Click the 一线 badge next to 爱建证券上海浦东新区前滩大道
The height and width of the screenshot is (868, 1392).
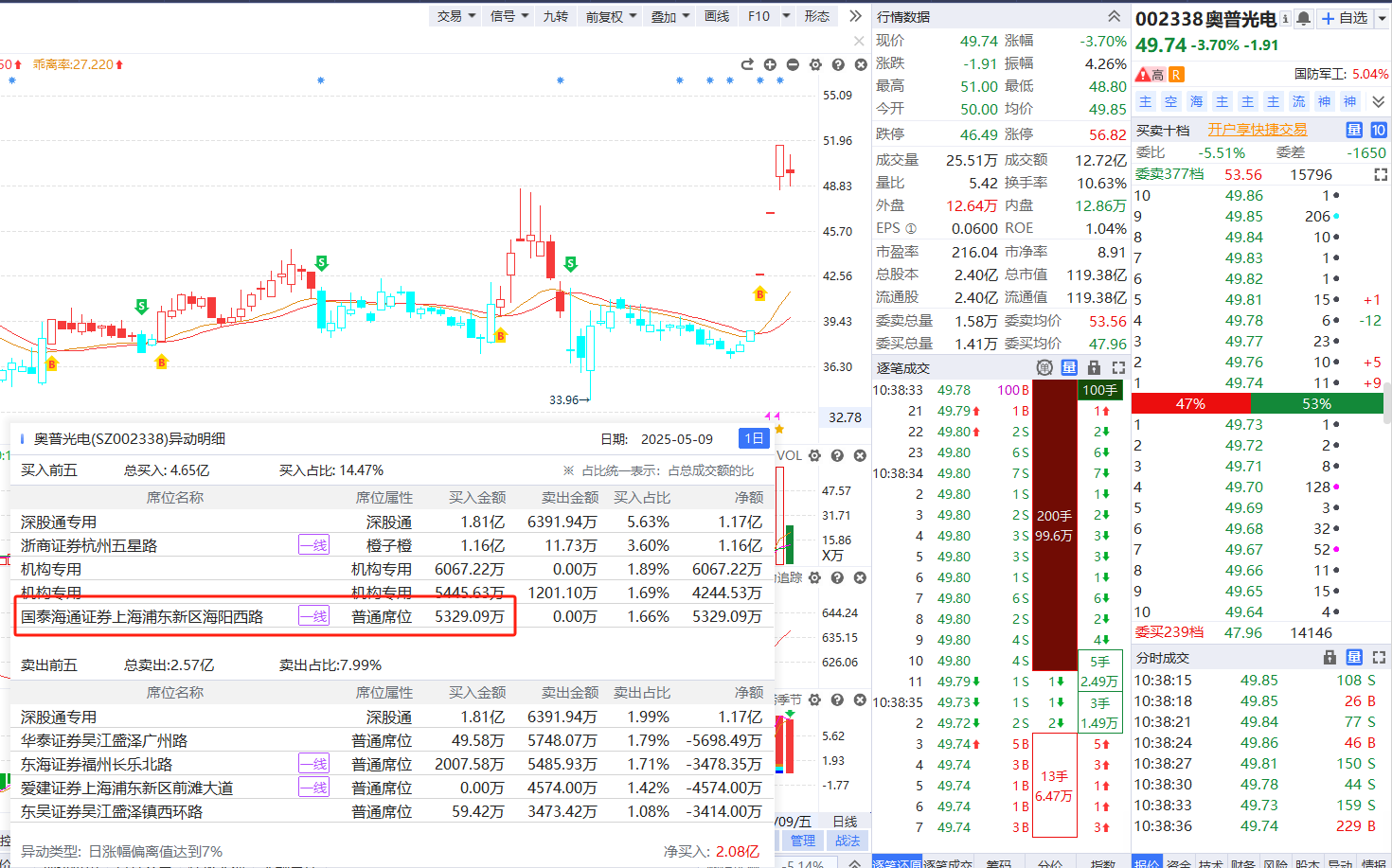coord(313,788)
